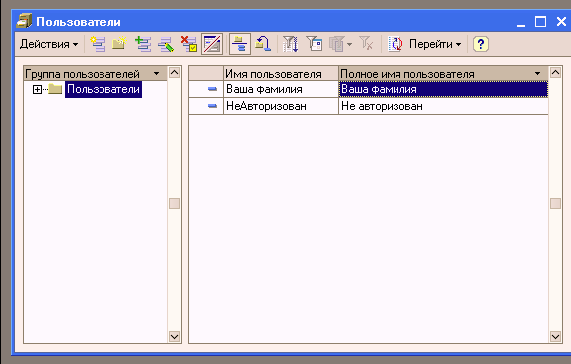Screen dimensions: 571x364
Task: Click the Add by copying icon
Action: coord(143,44)
